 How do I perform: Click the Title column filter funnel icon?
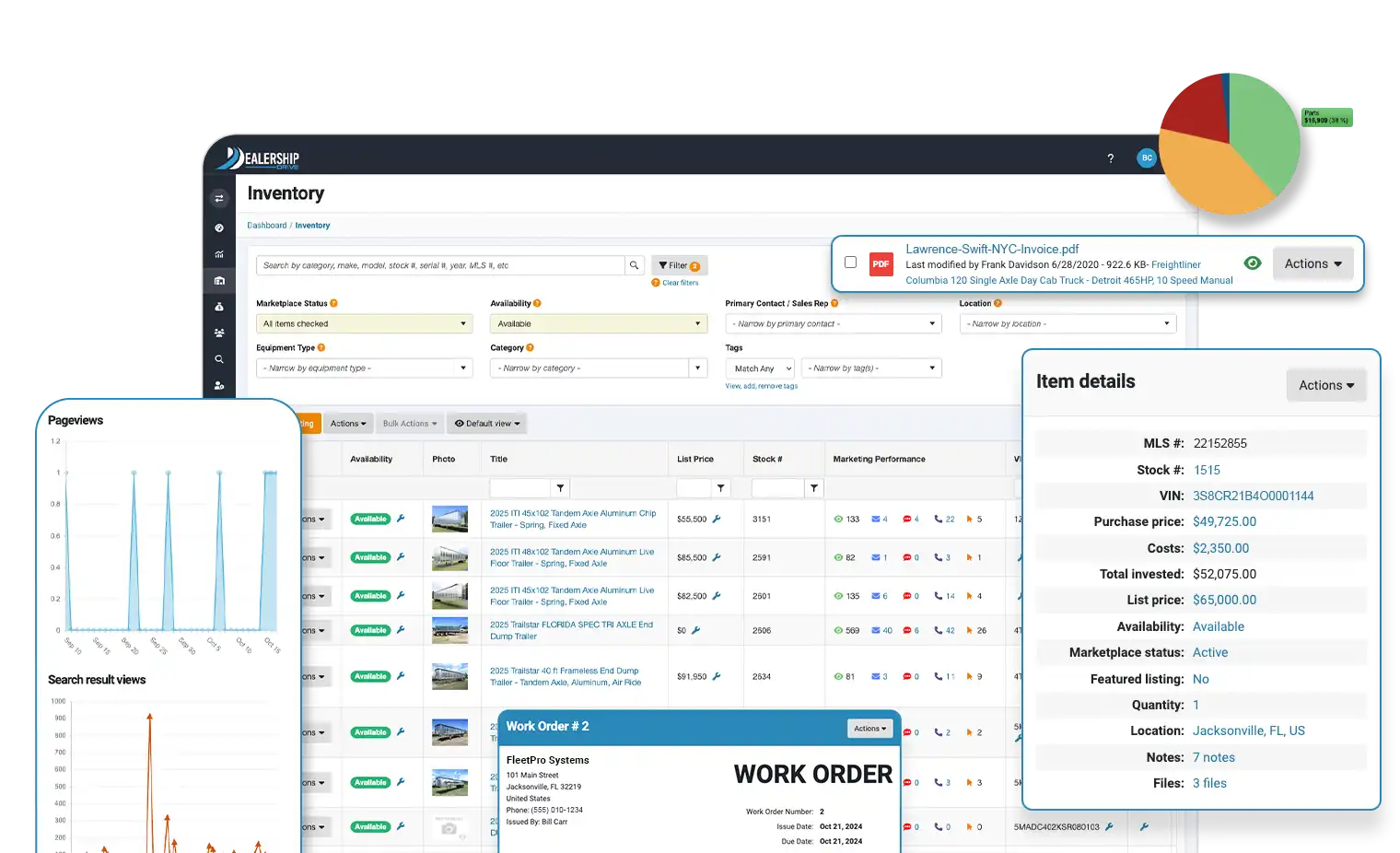tap(560, 488)
